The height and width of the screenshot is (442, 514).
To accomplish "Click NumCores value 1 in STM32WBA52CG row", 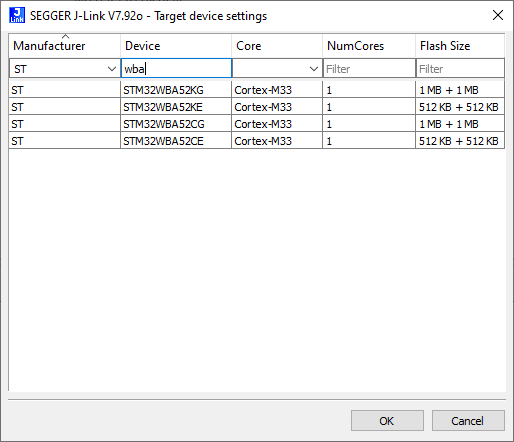I will point(369,124).
